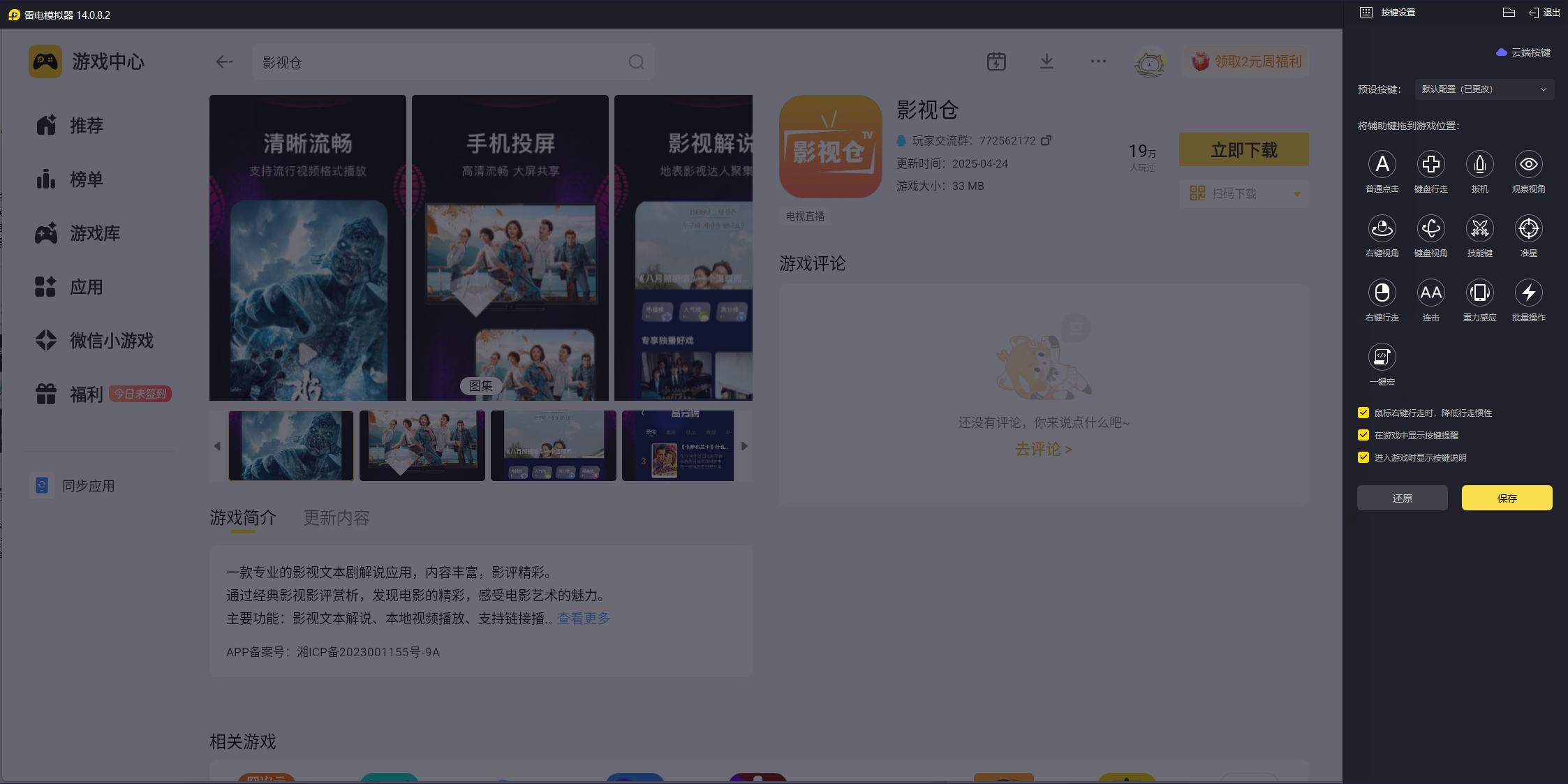Screen dimensions: 1568x784
Task: Select the 右键视角 right-click view key
Action: pos(1382,228)
